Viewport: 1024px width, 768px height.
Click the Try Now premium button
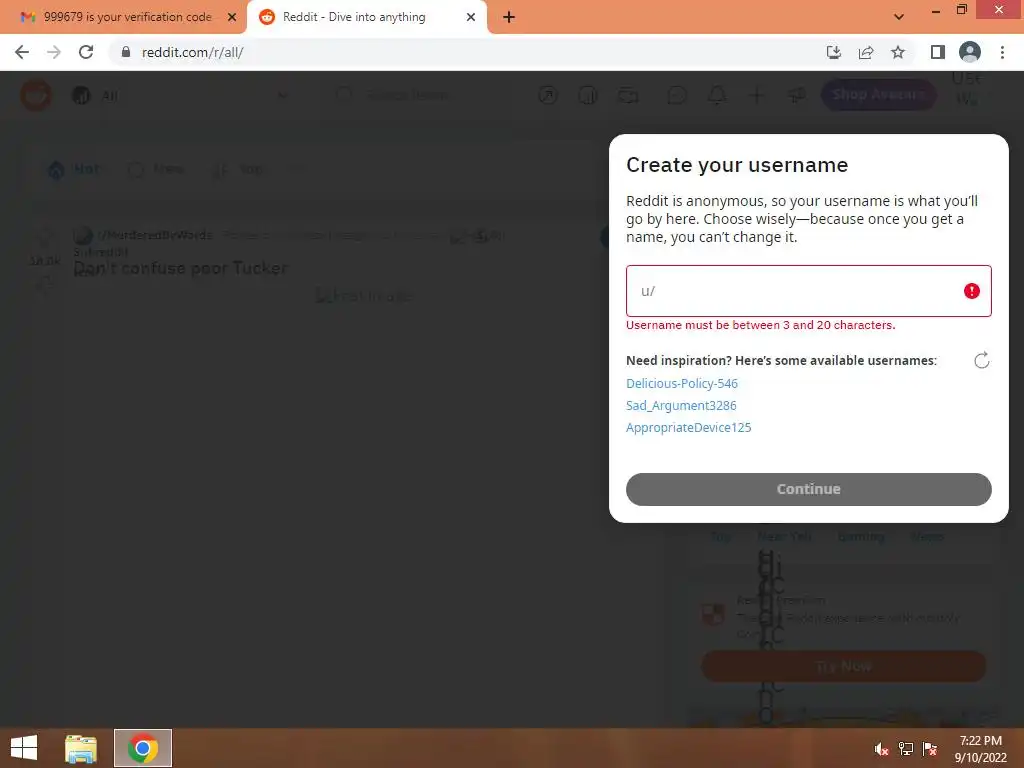(x=843, y=666)
